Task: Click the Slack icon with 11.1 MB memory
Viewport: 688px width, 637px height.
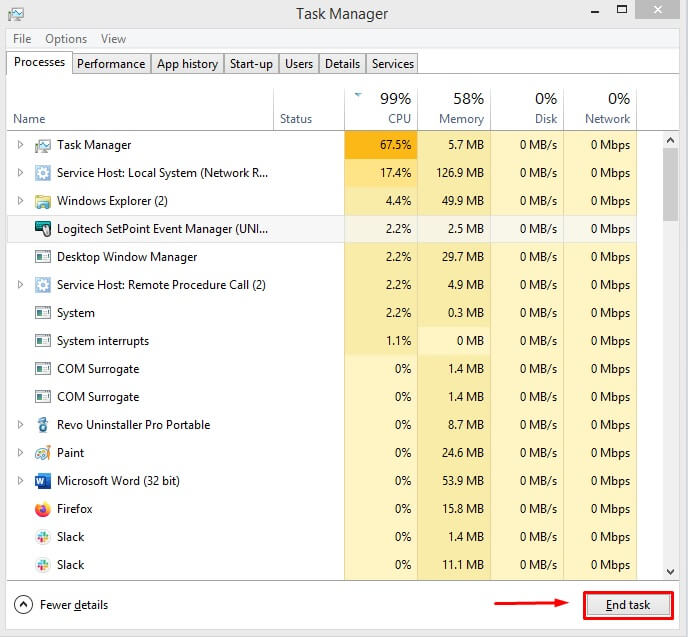Action: tap(43, 565)
